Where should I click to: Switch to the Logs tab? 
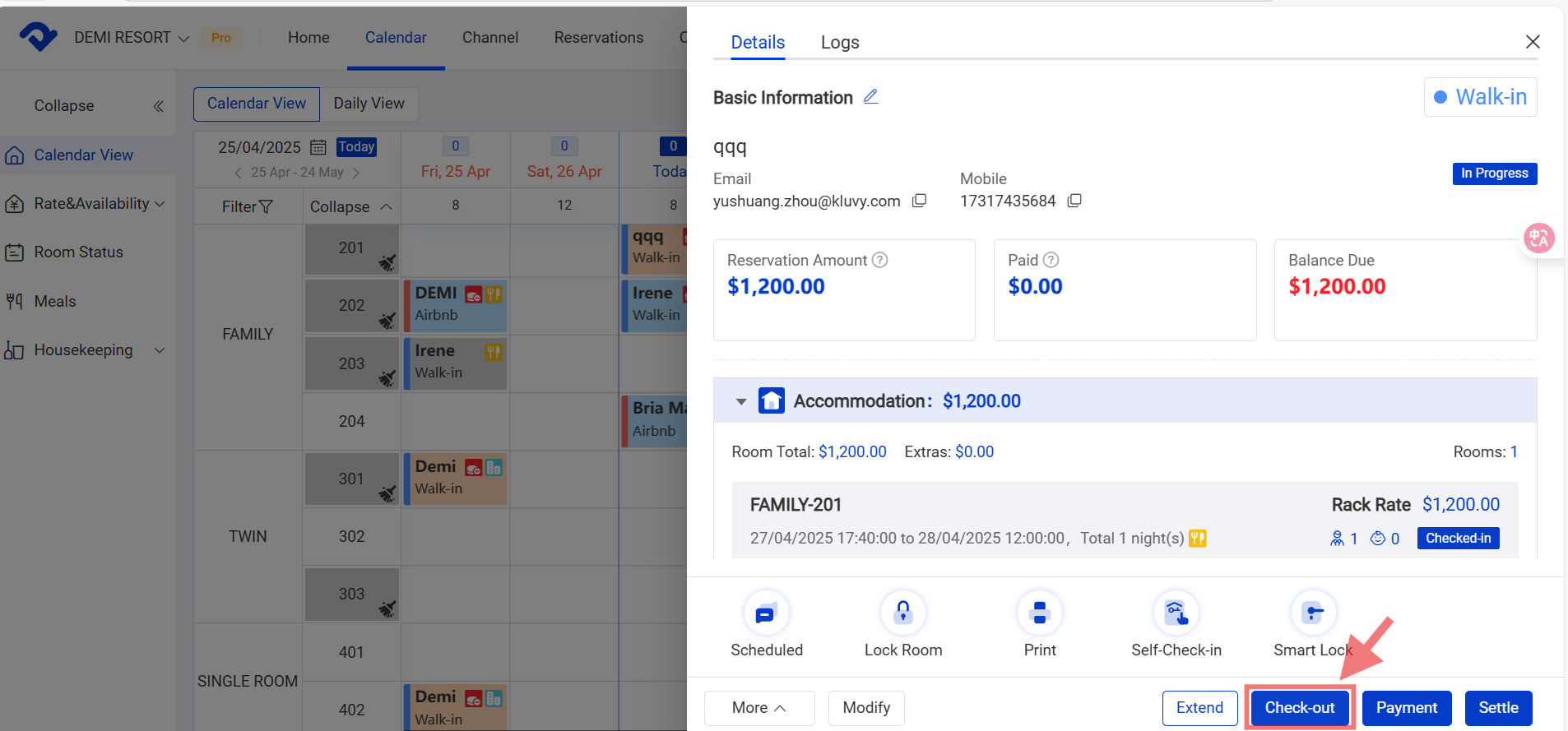pyautogui.click(x=839, y=42)
